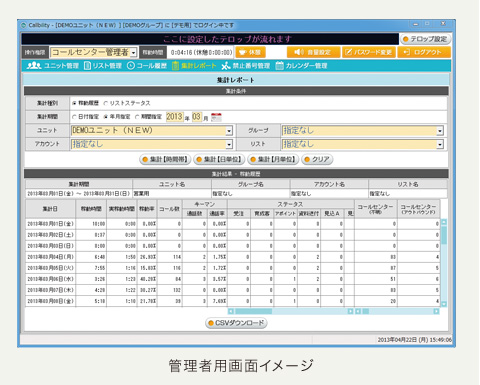
Task: Select the 稼動履歴 radio button
Action: (74, 103)
